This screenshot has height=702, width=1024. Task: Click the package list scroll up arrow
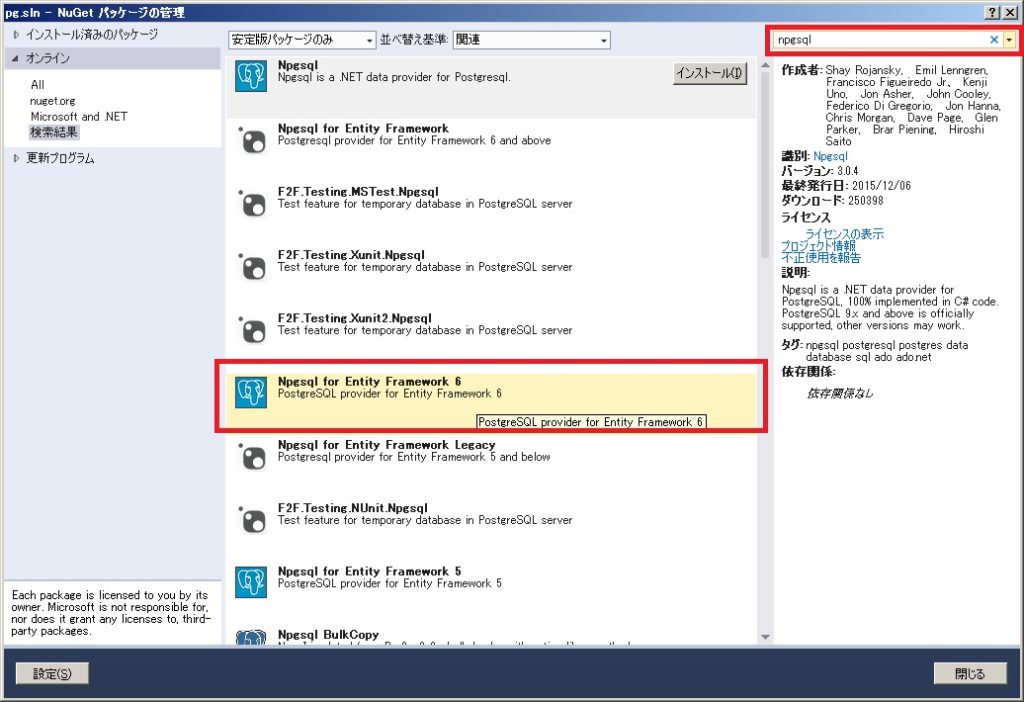[x=765, y=65]
